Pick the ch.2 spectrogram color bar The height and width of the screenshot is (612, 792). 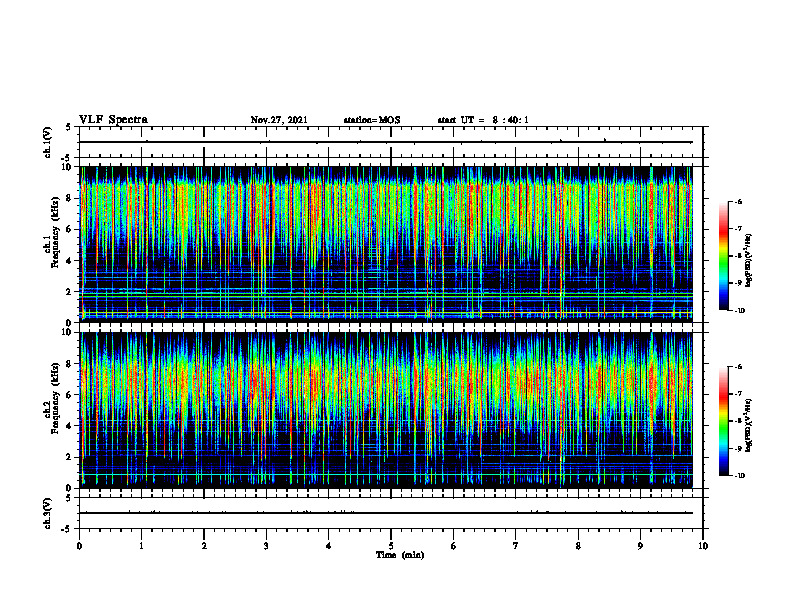tap(723, 421)
